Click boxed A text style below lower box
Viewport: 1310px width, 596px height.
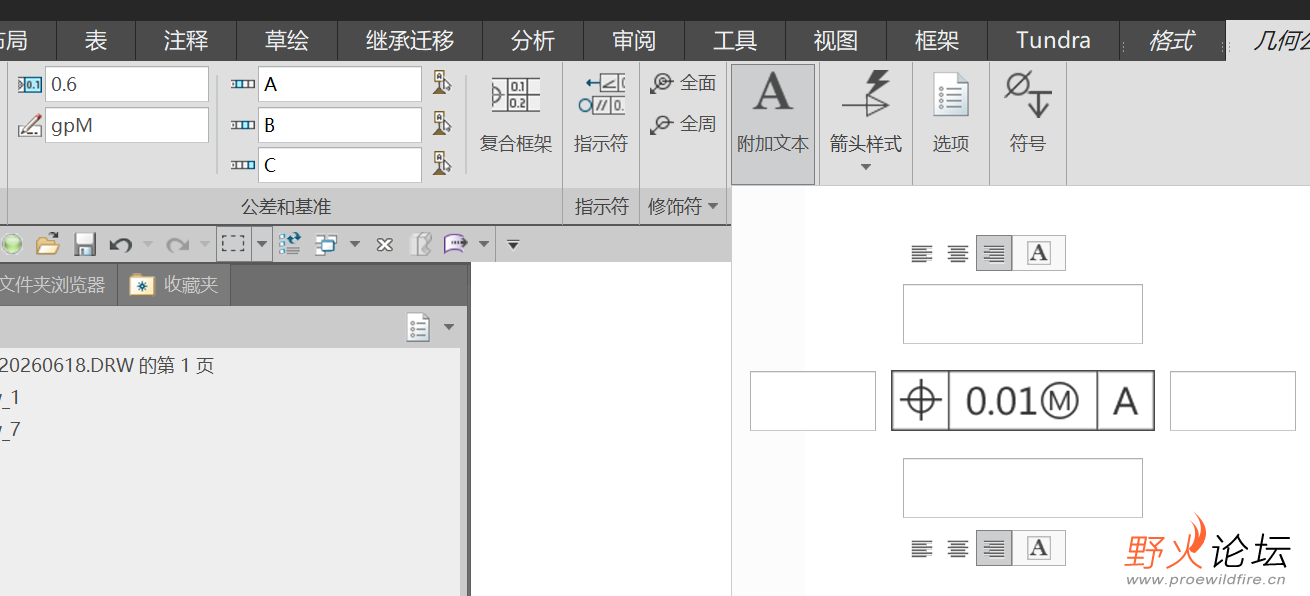point(1039,548)
